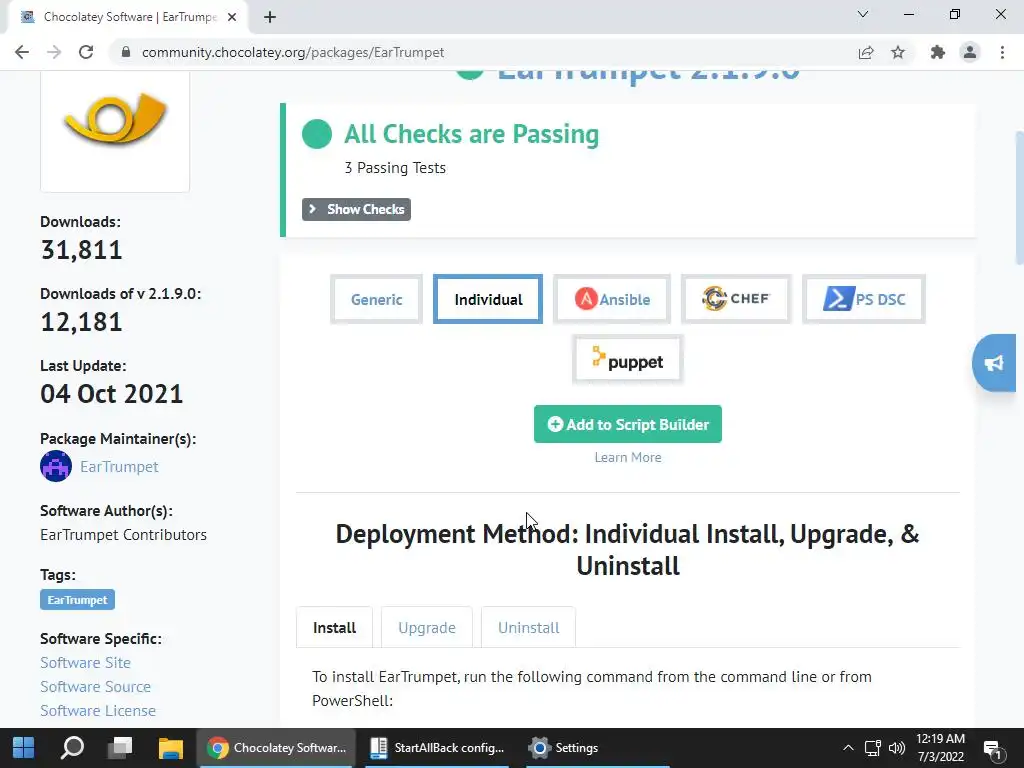The height and width of the screenshot is (768, 1024).
Task: Select the Chef deployment method
Action: coord(736,299)
